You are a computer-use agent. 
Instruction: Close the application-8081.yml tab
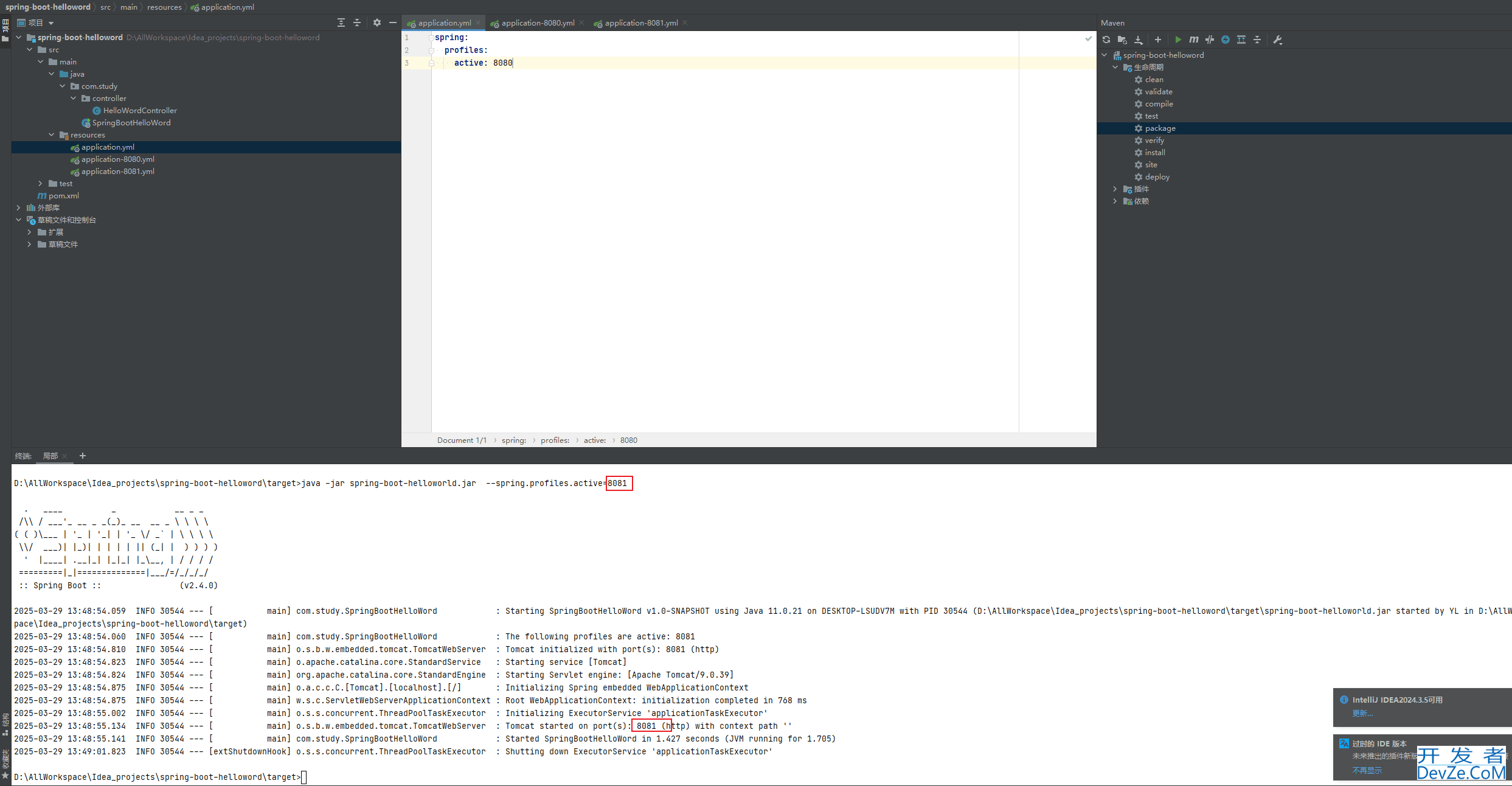coord(685,23)
